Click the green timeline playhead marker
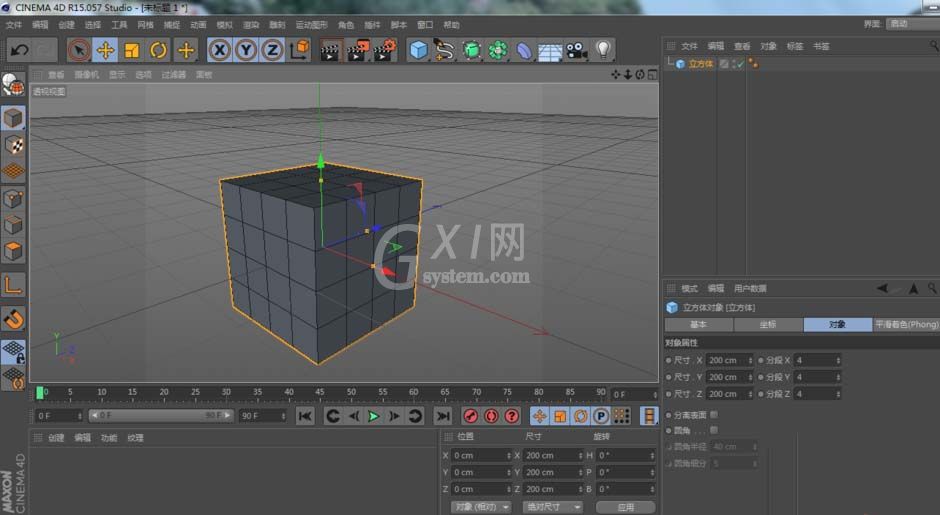This screenshot has height=515, width=940. (40, 393)
